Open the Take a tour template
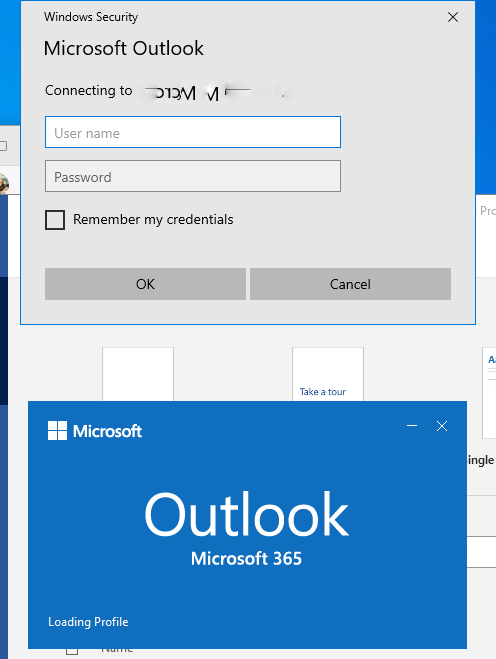Screen dimensions: 496x659 pos(328,374)
